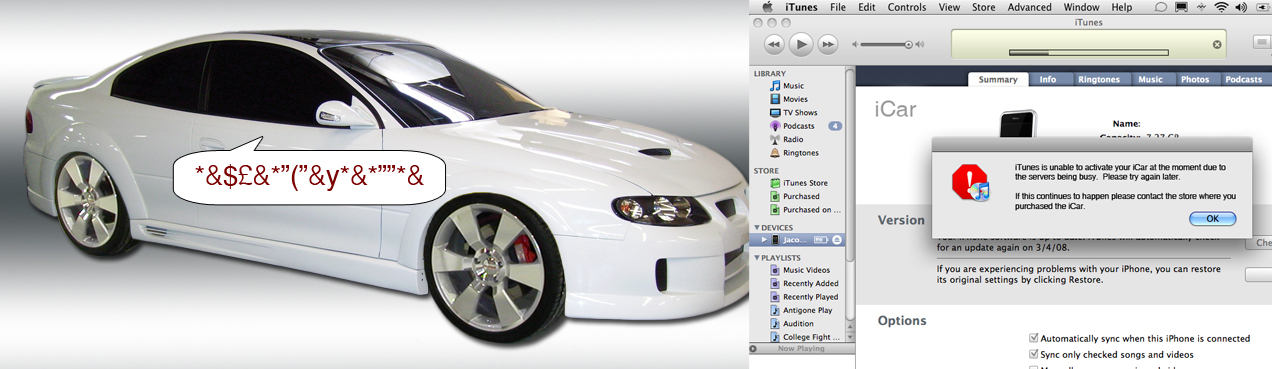The image size is (1272, 369).
Task: Open the Store menu
Action: point(984,7)
